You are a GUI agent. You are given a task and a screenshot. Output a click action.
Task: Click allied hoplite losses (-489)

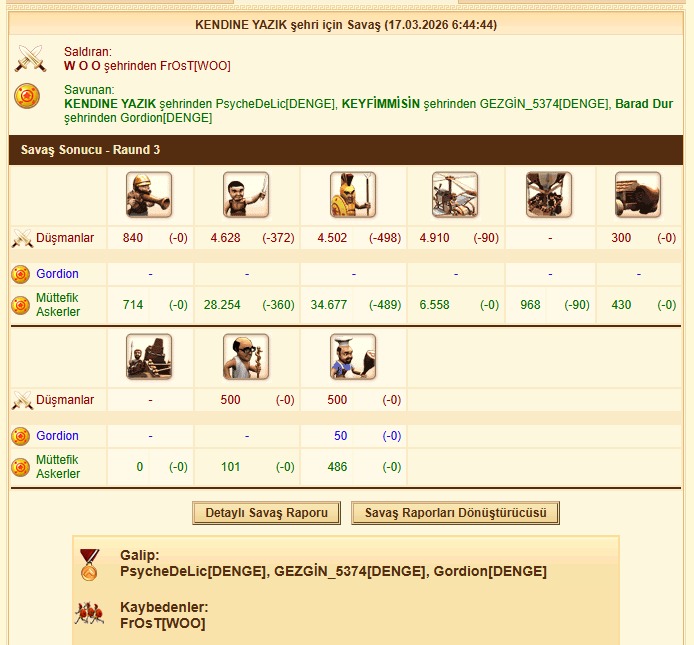(385, 305)
